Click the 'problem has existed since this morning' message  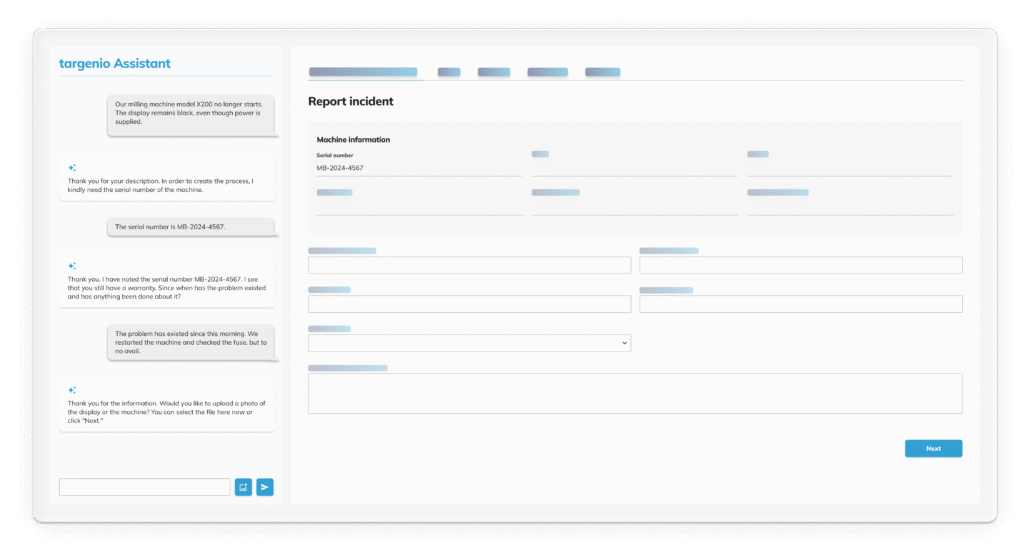coord(190,343)
